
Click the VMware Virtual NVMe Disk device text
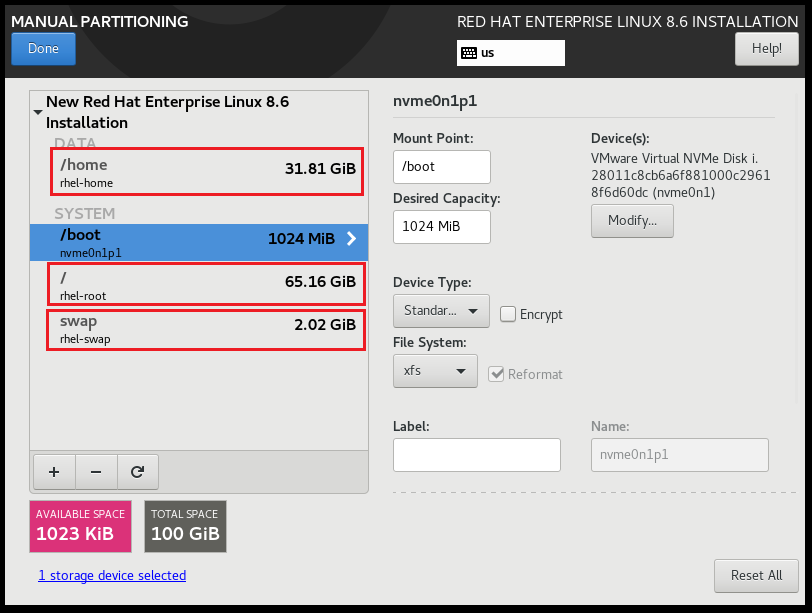point(680,175)
